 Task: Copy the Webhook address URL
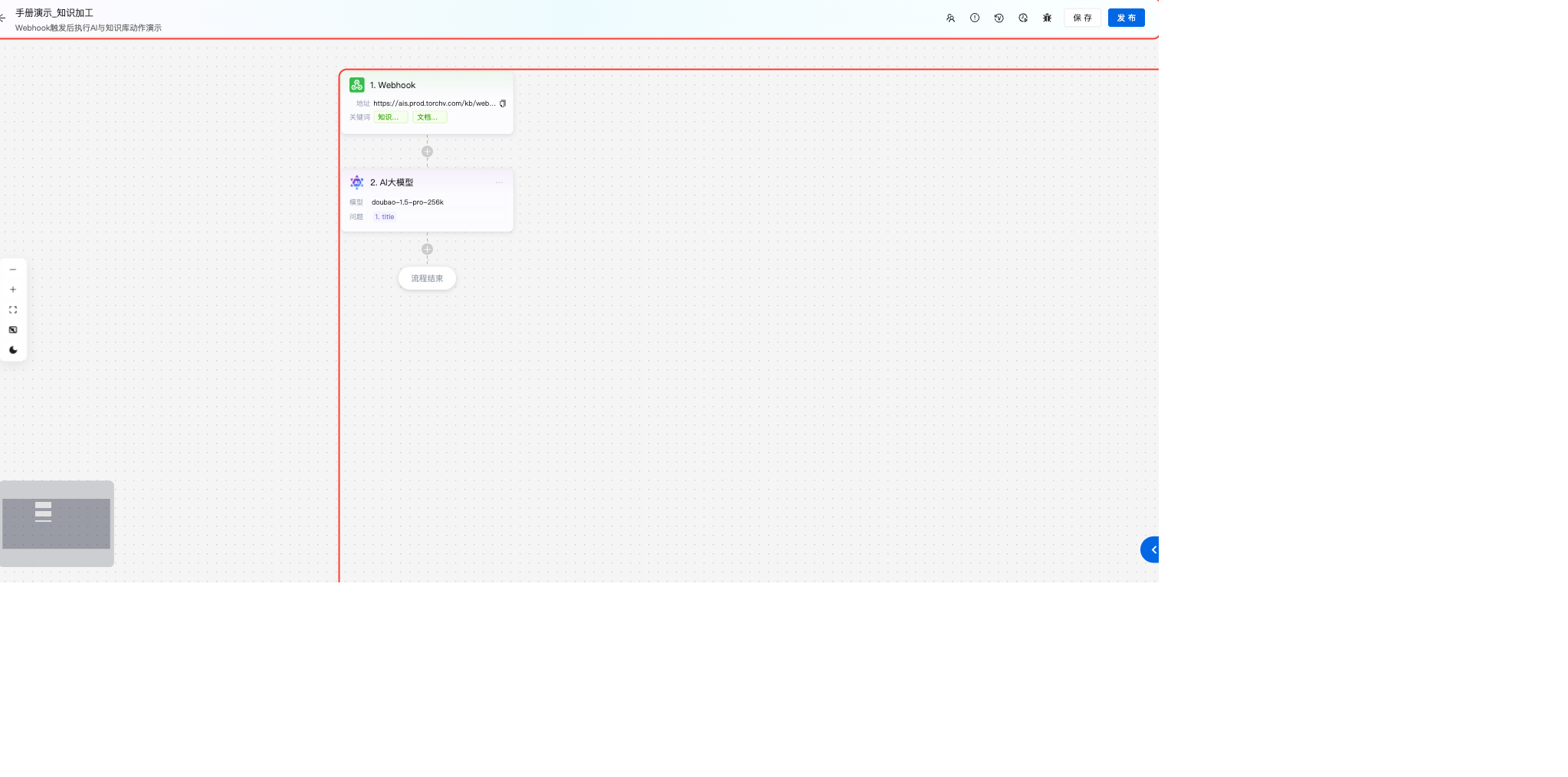tap(503, 103)
